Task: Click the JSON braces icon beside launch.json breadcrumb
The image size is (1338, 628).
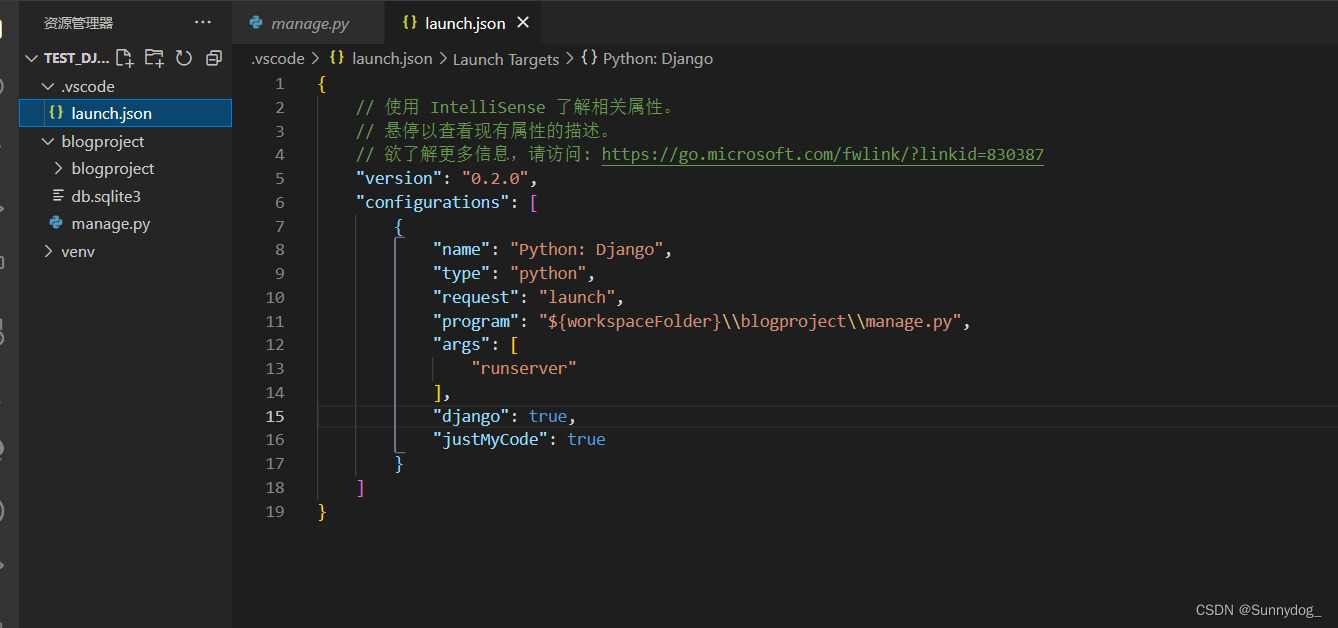Action: click(x=335, y=58)
